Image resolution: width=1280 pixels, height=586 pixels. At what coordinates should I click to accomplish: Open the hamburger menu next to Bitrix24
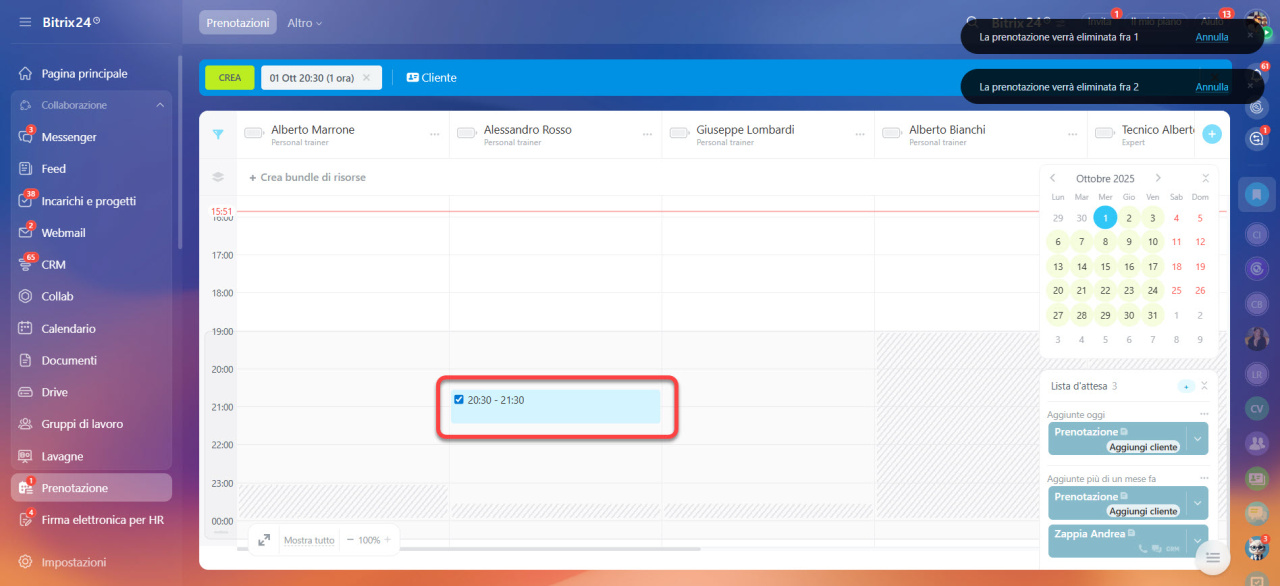click(24, 22)
